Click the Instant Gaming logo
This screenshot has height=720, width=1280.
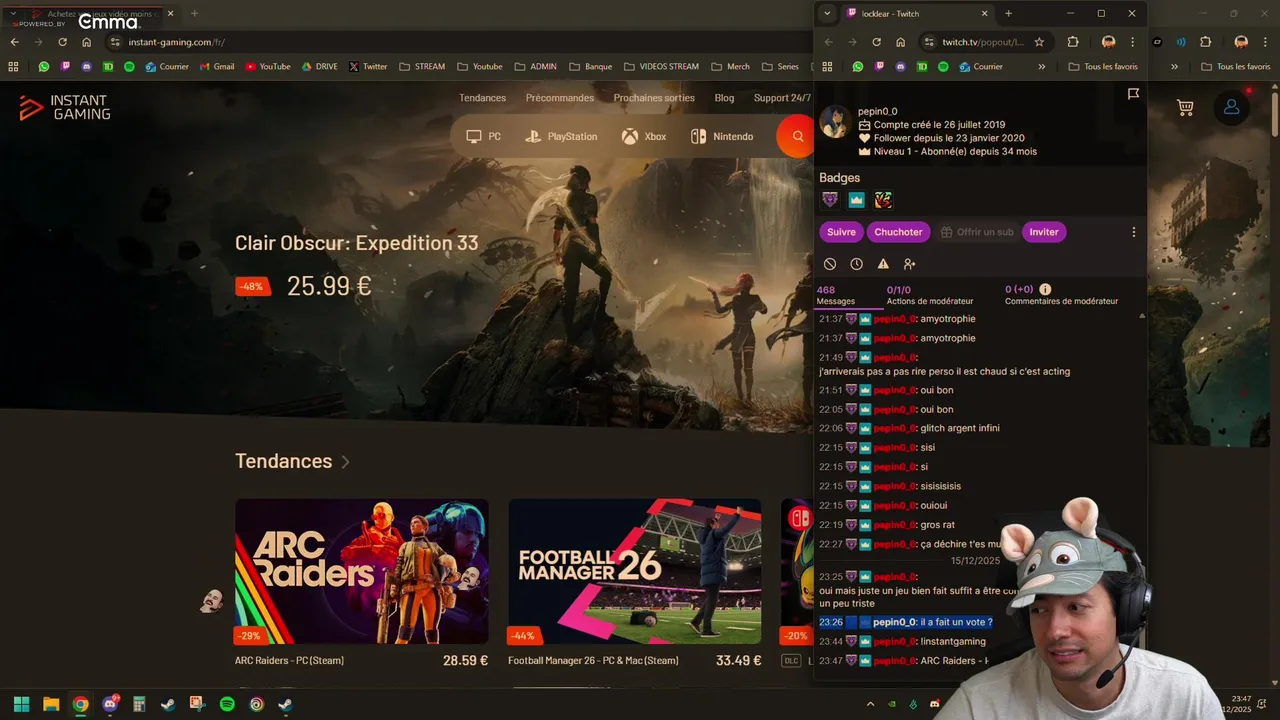tap(65, 108)
